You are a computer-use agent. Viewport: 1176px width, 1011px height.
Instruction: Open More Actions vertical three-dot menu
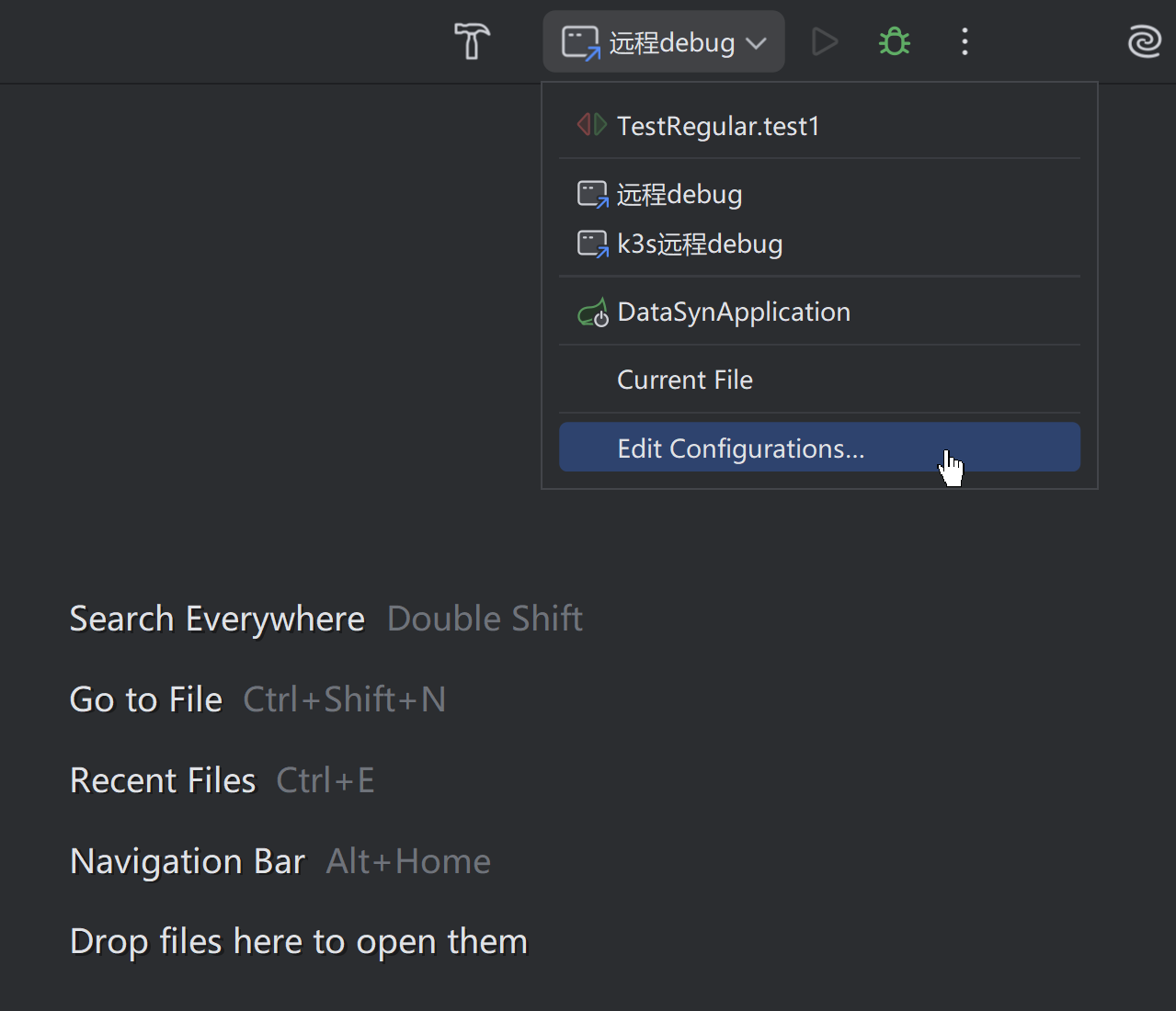click(x=965, y=41)
